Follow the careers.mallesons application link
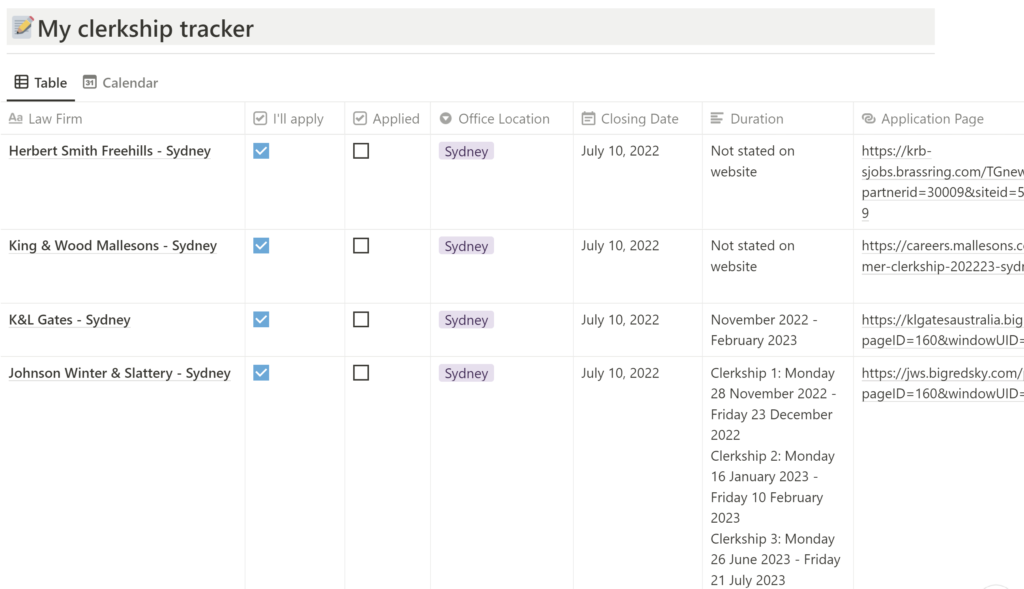The height and width of the screenshot is (589, 1024). pos(942,256)
